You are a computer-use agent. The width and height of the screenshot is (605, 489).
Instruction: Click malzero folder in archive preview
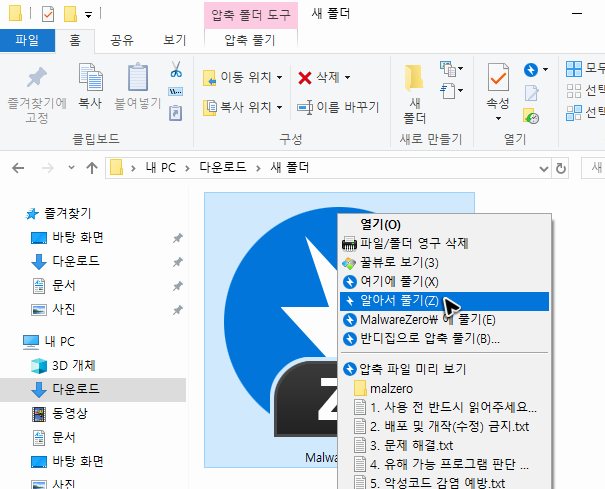coord(444,388)
